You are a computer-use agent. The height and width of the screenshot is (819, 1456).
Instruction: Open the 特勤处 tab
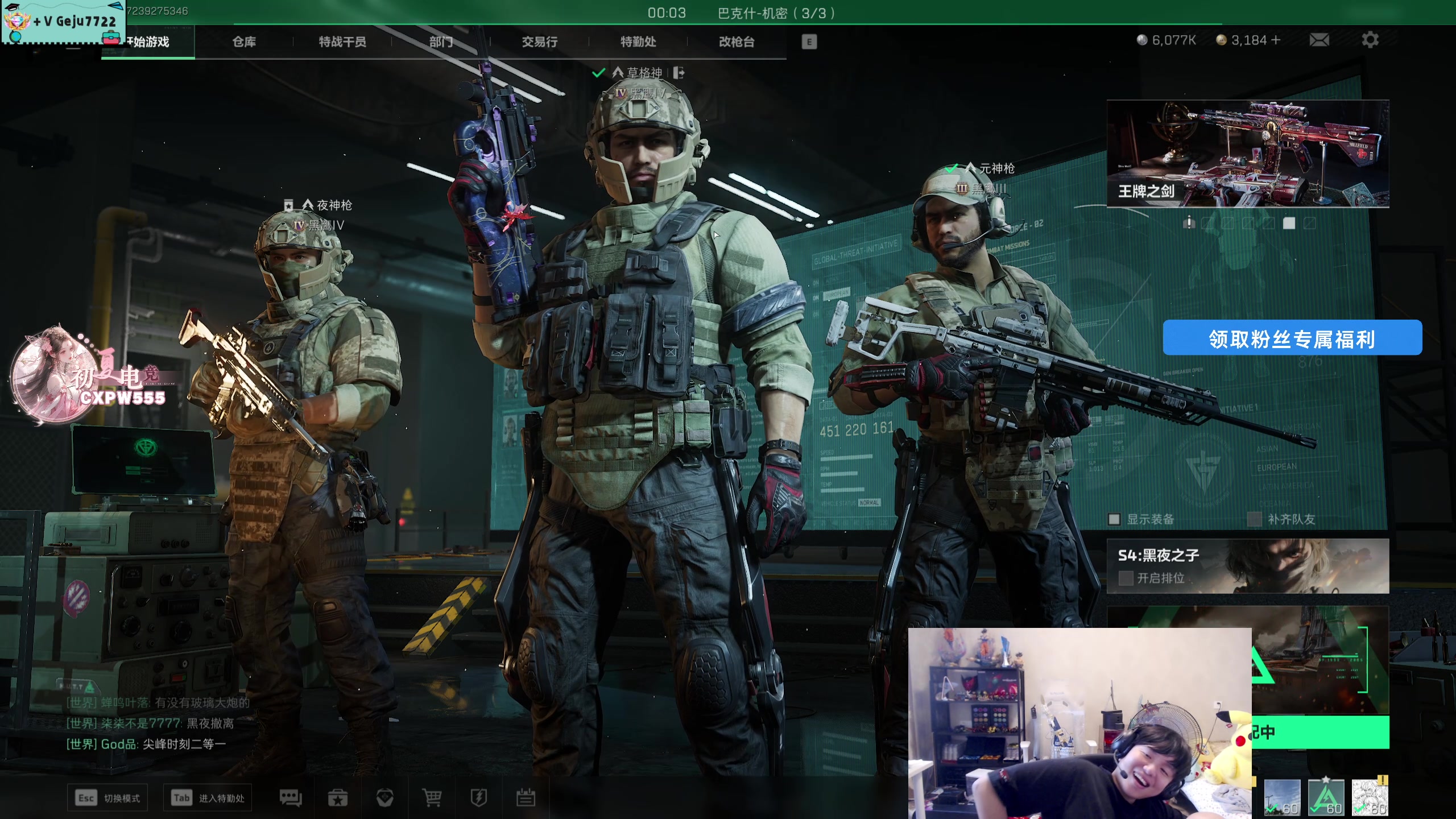coord(638,42)
